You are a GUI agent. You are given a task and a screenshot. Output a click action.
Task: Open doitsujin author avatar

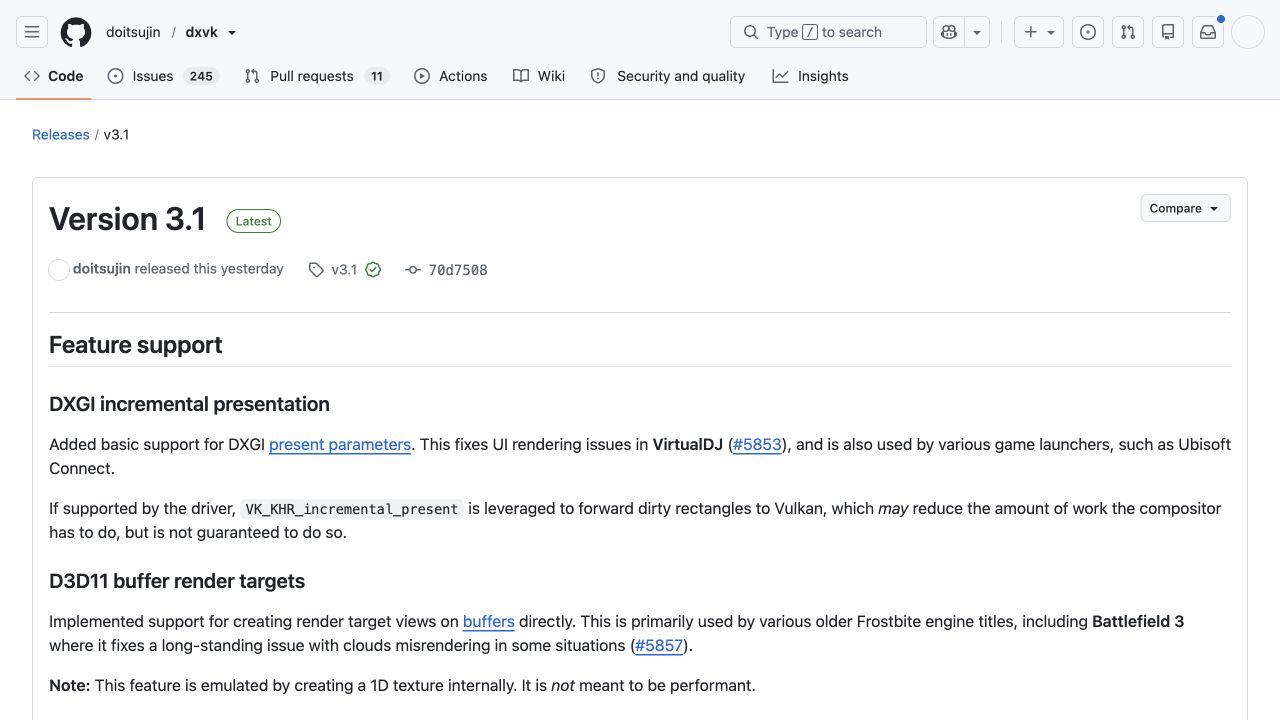pyautogui.click(x=59, y=270)
